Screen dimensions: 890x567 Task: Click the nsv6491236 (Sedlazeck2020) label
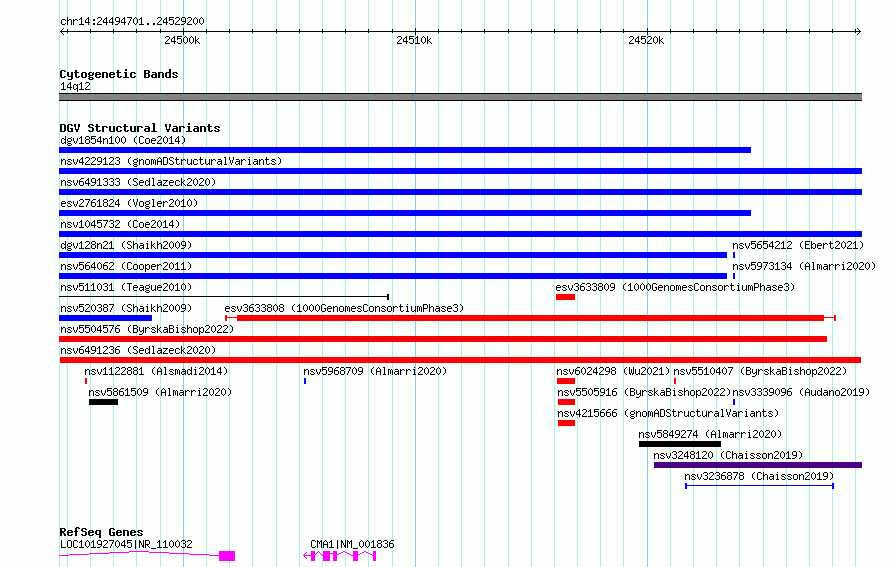138,350
